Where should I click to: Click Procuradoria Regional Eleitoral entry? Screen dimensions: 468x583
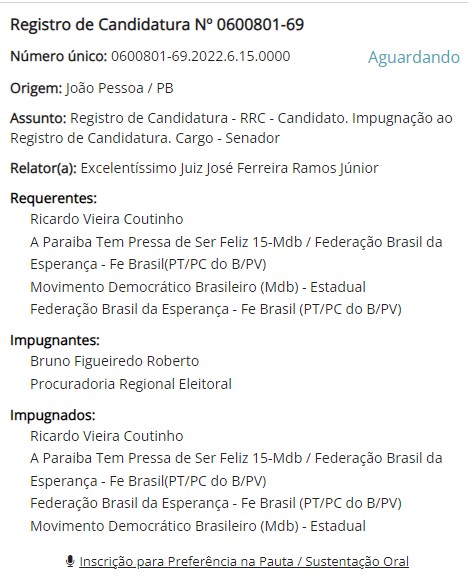[131, 384]
